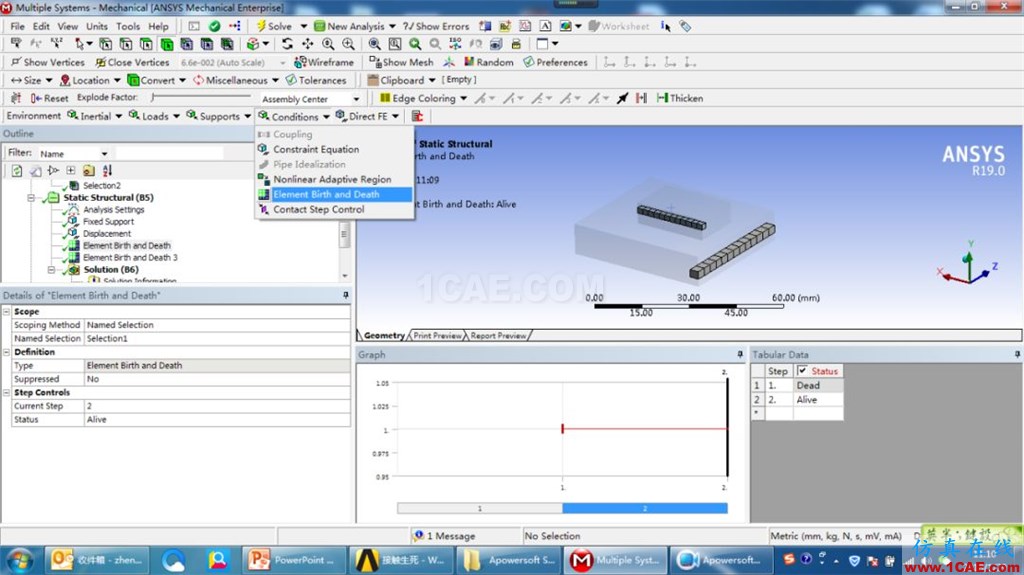Select Analysis Settings in outline
Viewport: 1024px width, 575px height.
click(x=114, y=210)
